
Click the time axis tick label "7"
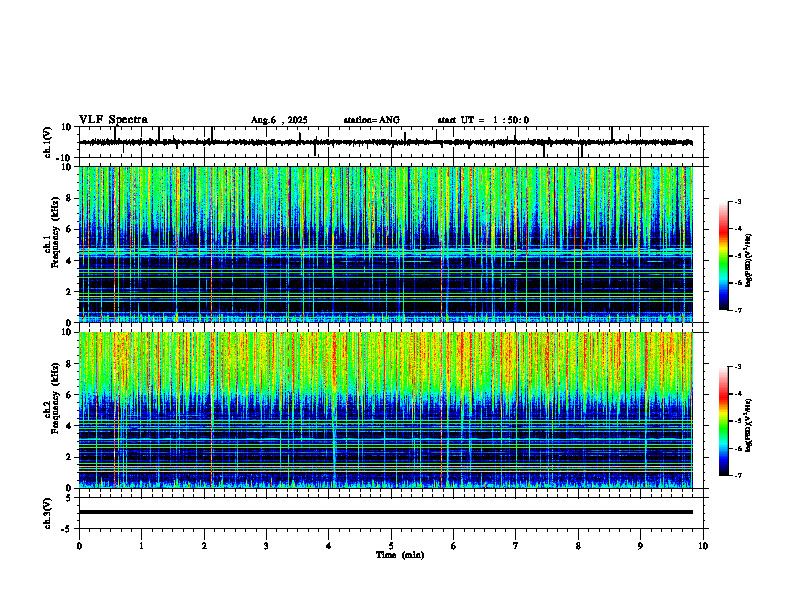coord(516,546)
